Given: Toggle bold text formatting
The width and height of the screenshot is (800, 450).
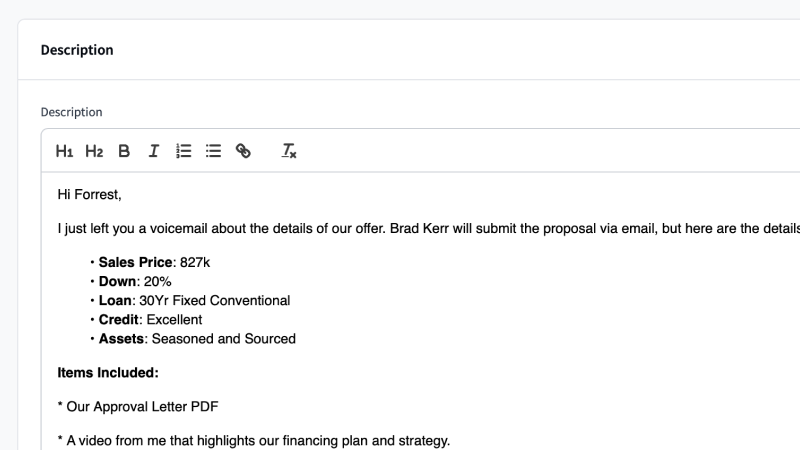Looking at the screenshot, I should click(124, 151).
